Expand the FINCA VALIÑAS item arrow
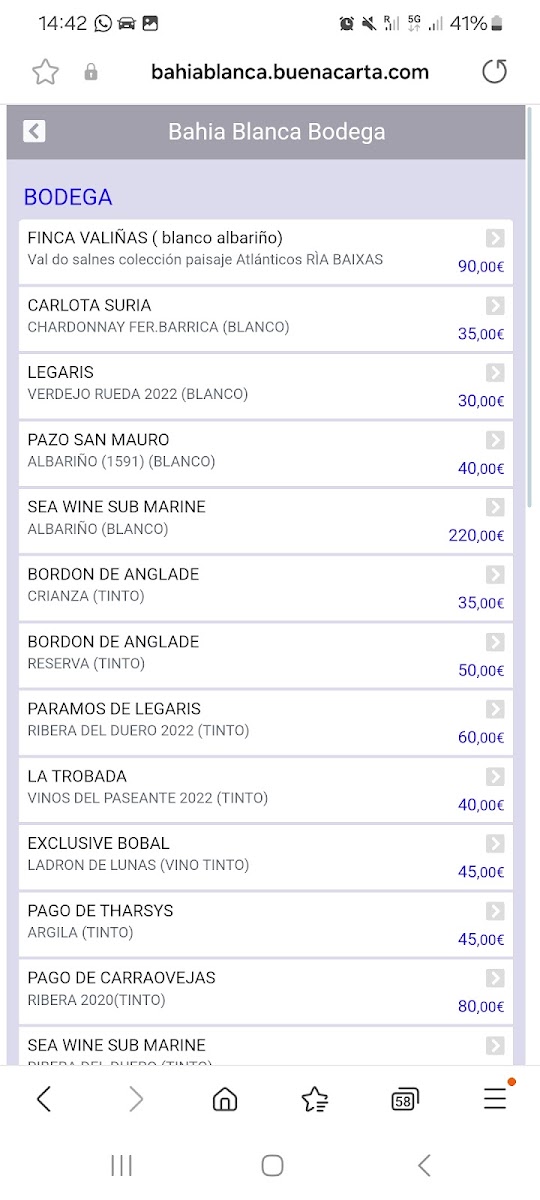This screenshot has width=540, height=1200. (x=495, y=238)
